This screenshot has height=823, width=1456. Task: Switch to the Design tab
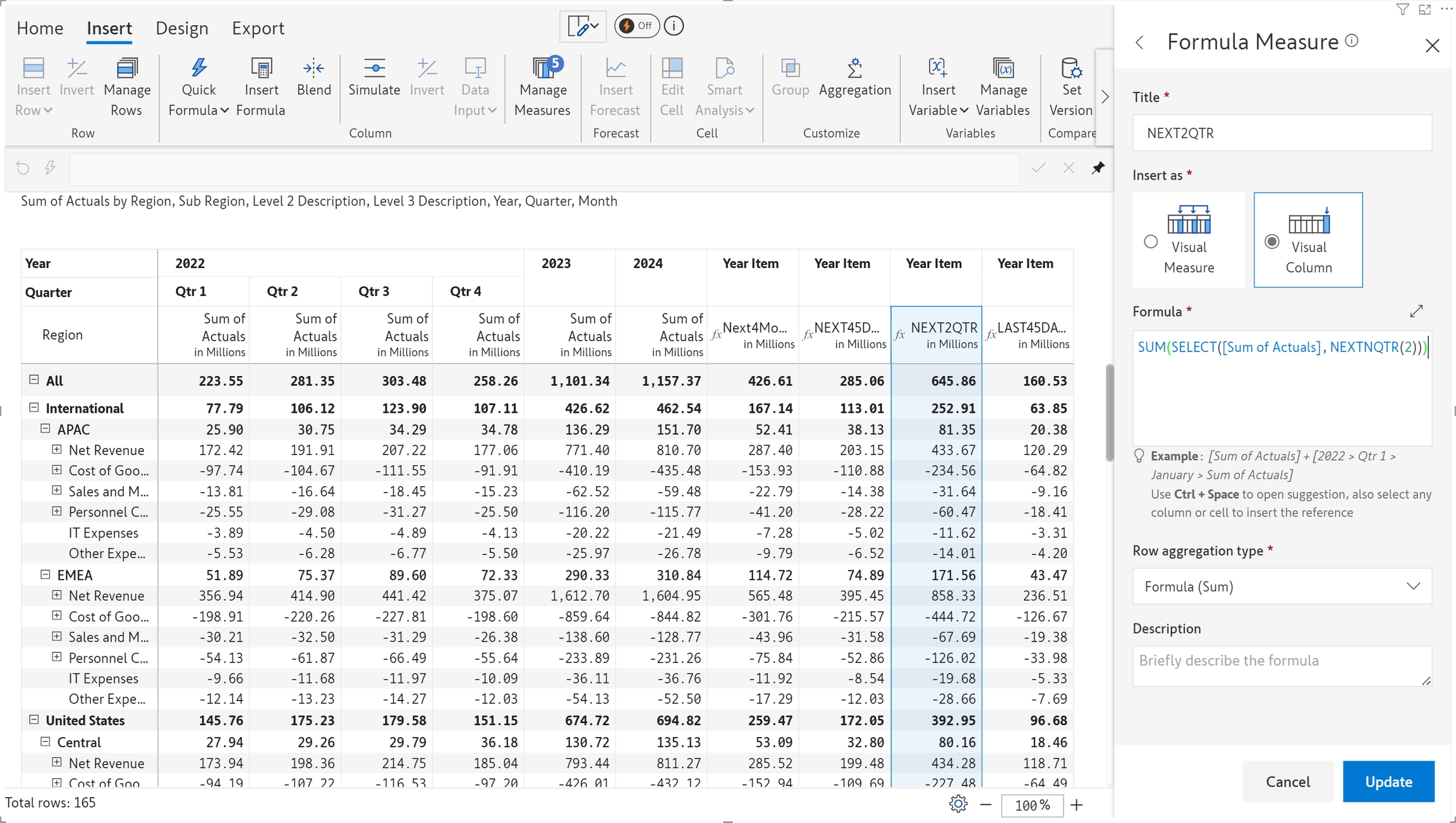[182, 28]
